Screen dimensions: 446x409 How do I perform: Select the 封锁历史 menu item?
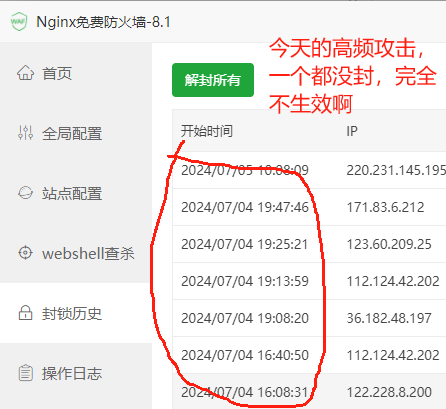coord(76,313)
